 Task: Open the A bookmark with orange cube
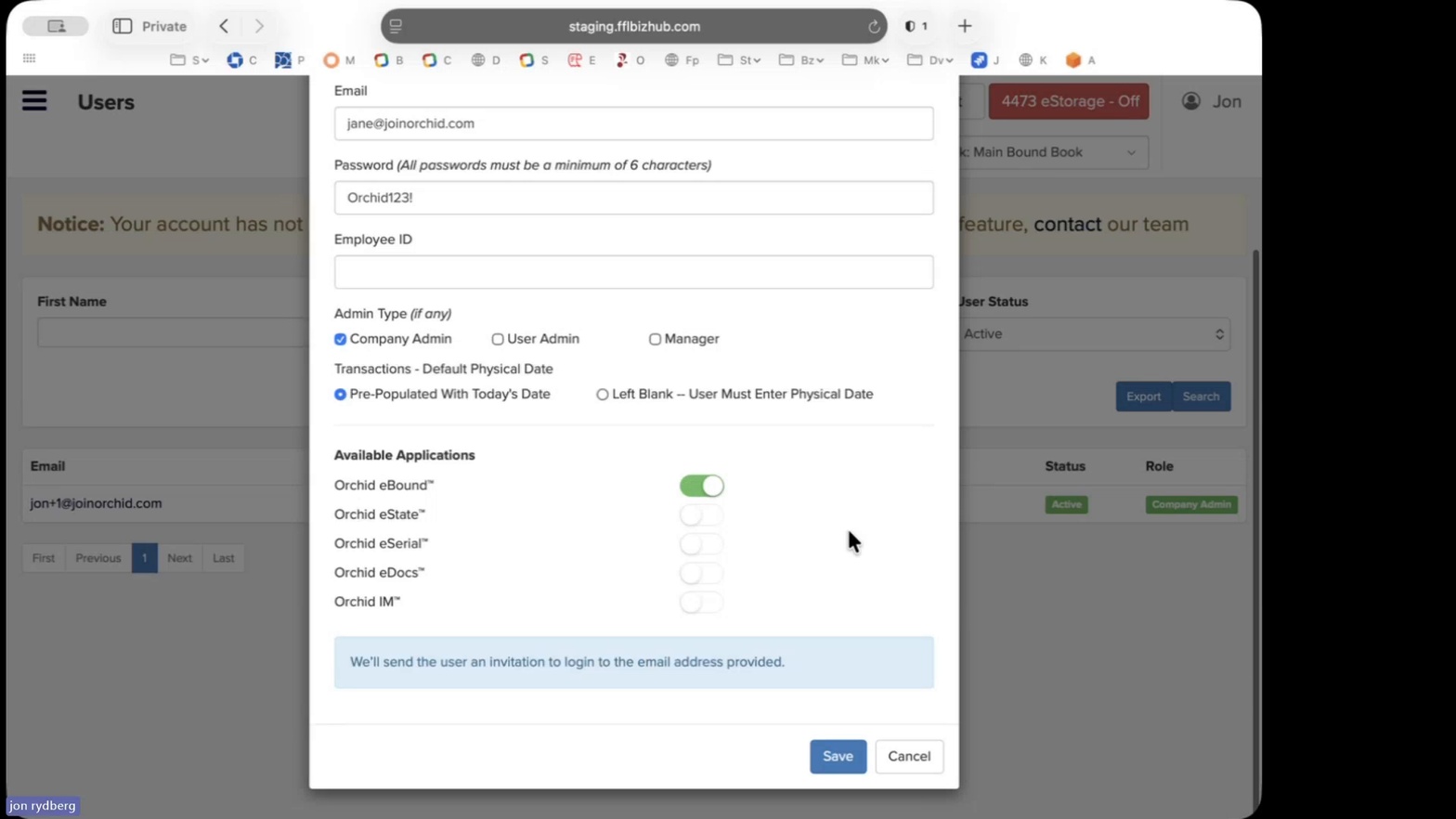[x=1081, y=60]
